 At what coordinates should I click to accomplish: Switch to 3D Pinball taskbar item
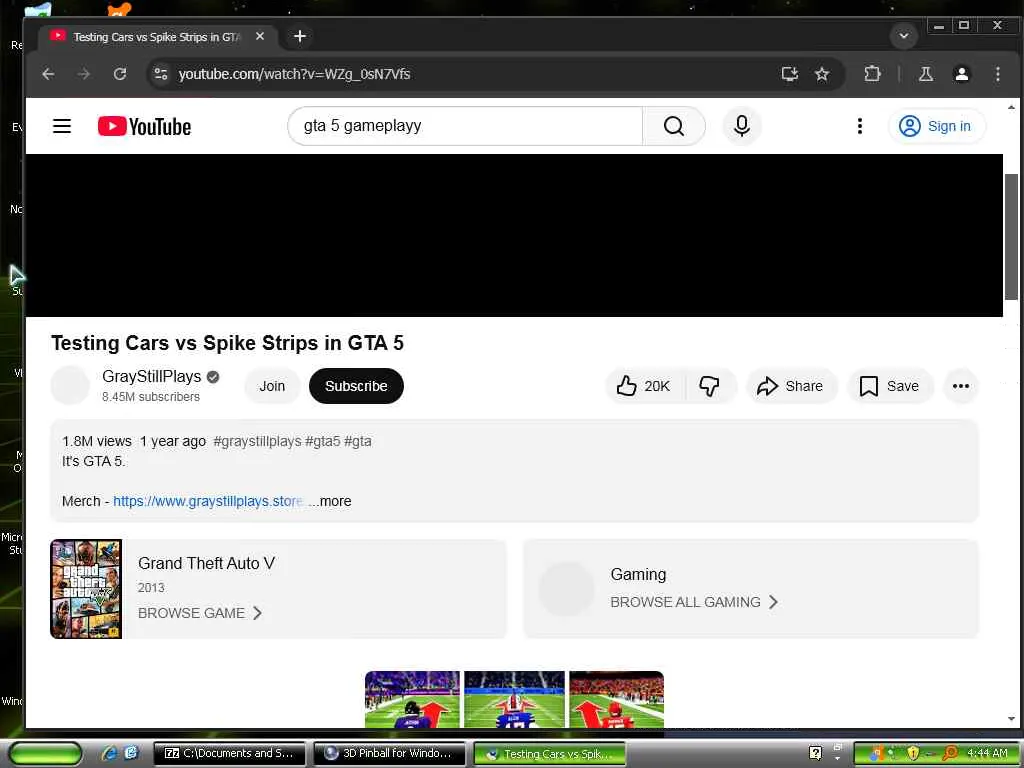[389, 754]
